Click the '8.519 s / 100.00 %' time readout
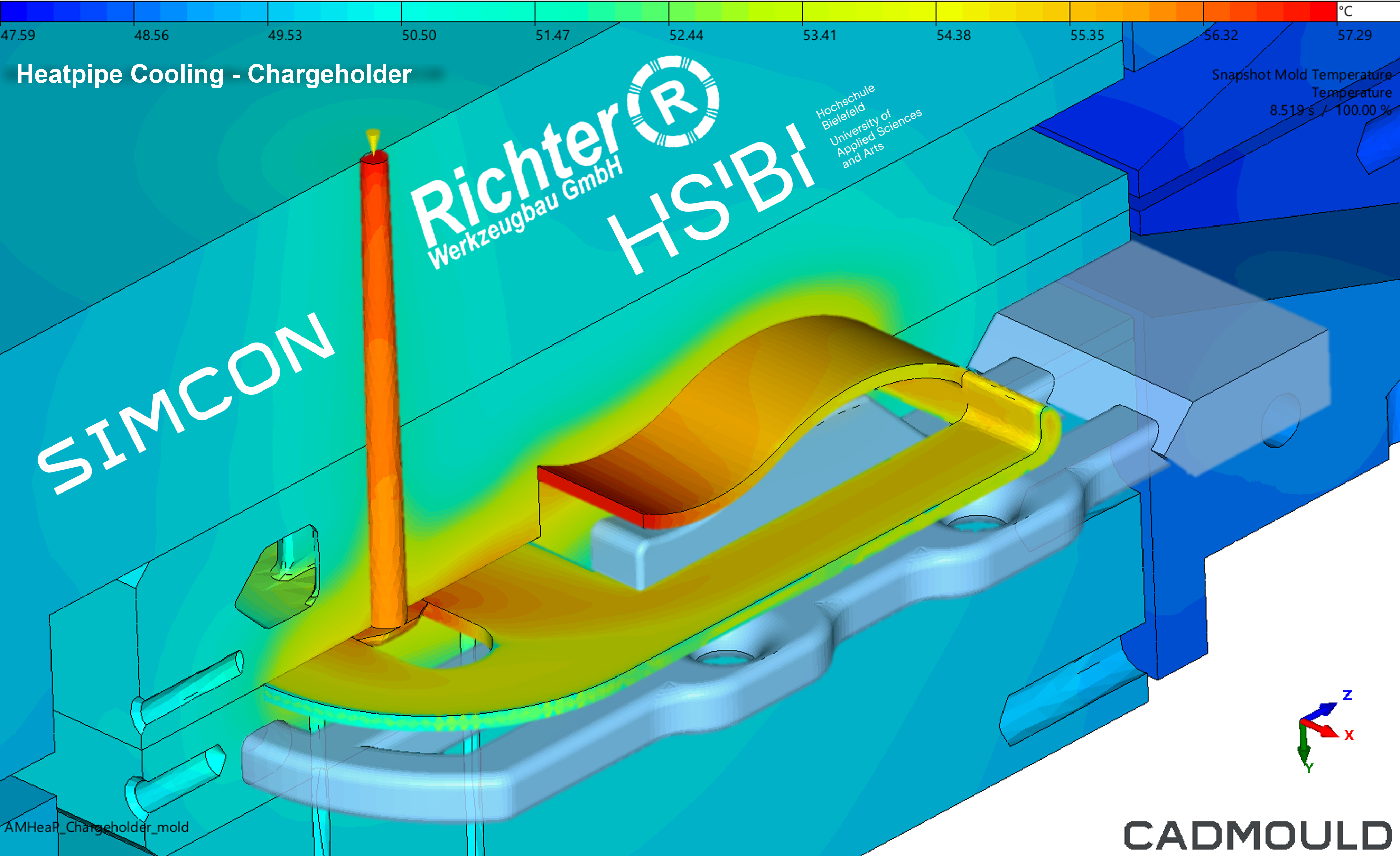Image resolution: width=1400 pixels, height=856 pixels. 1331,110
